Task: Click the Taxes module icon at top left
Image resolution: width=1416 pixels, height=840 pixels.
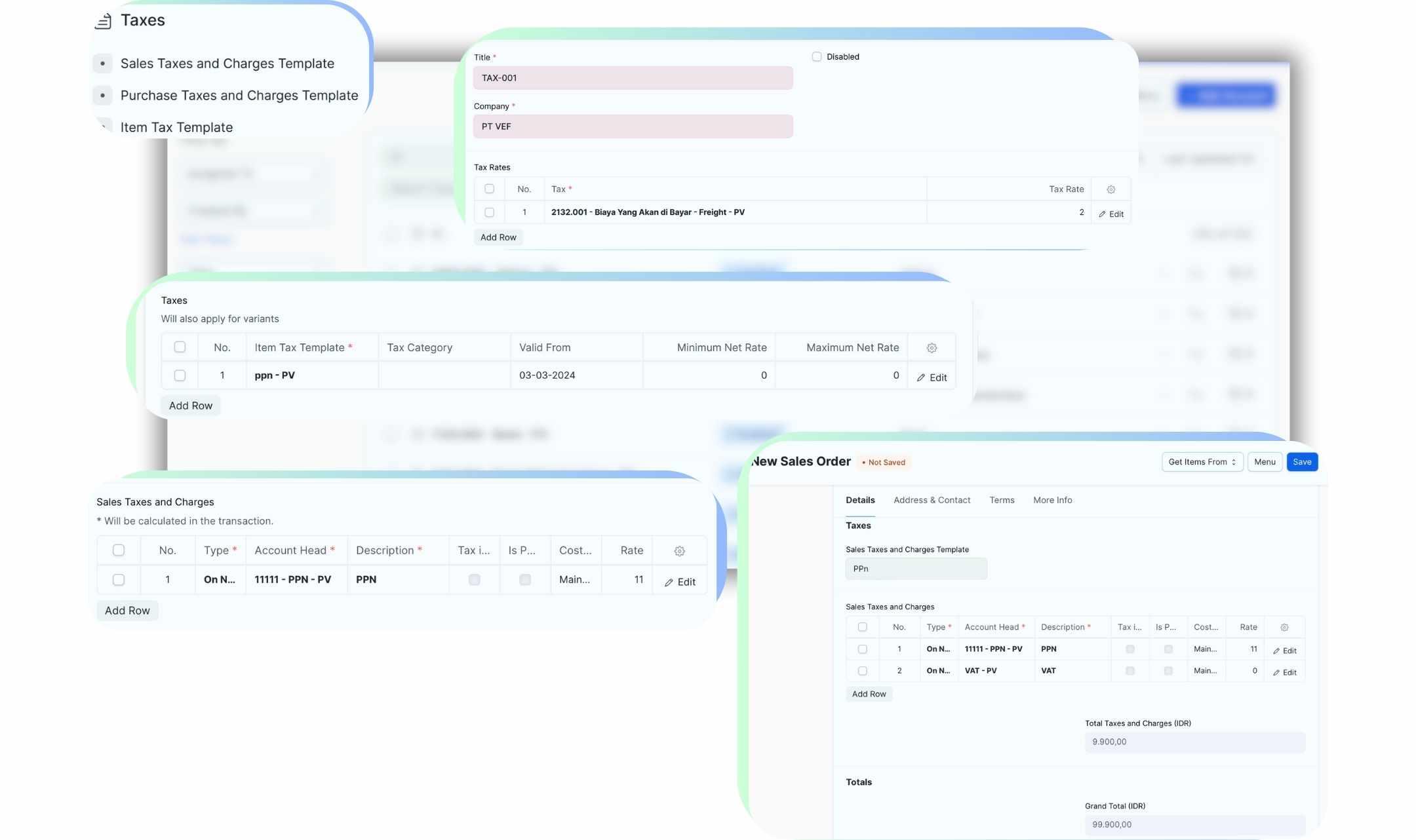Action: coord(103,21)
